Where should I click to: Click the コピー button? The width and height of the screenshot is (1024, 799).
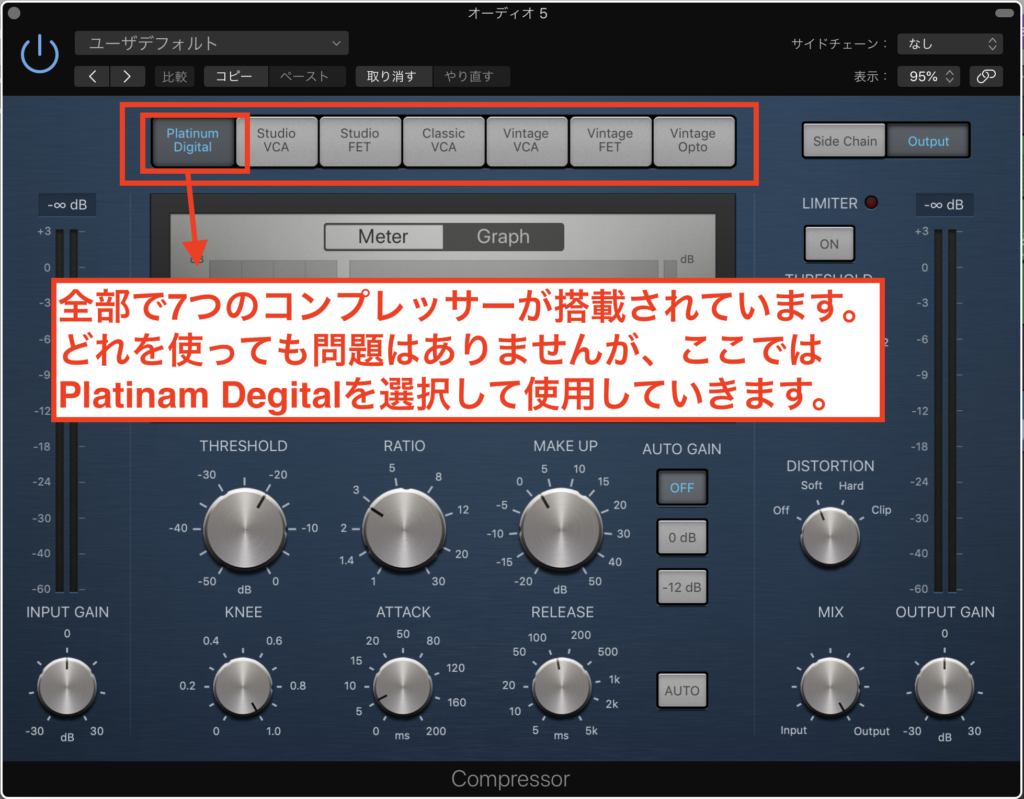(x=234, y=76)
